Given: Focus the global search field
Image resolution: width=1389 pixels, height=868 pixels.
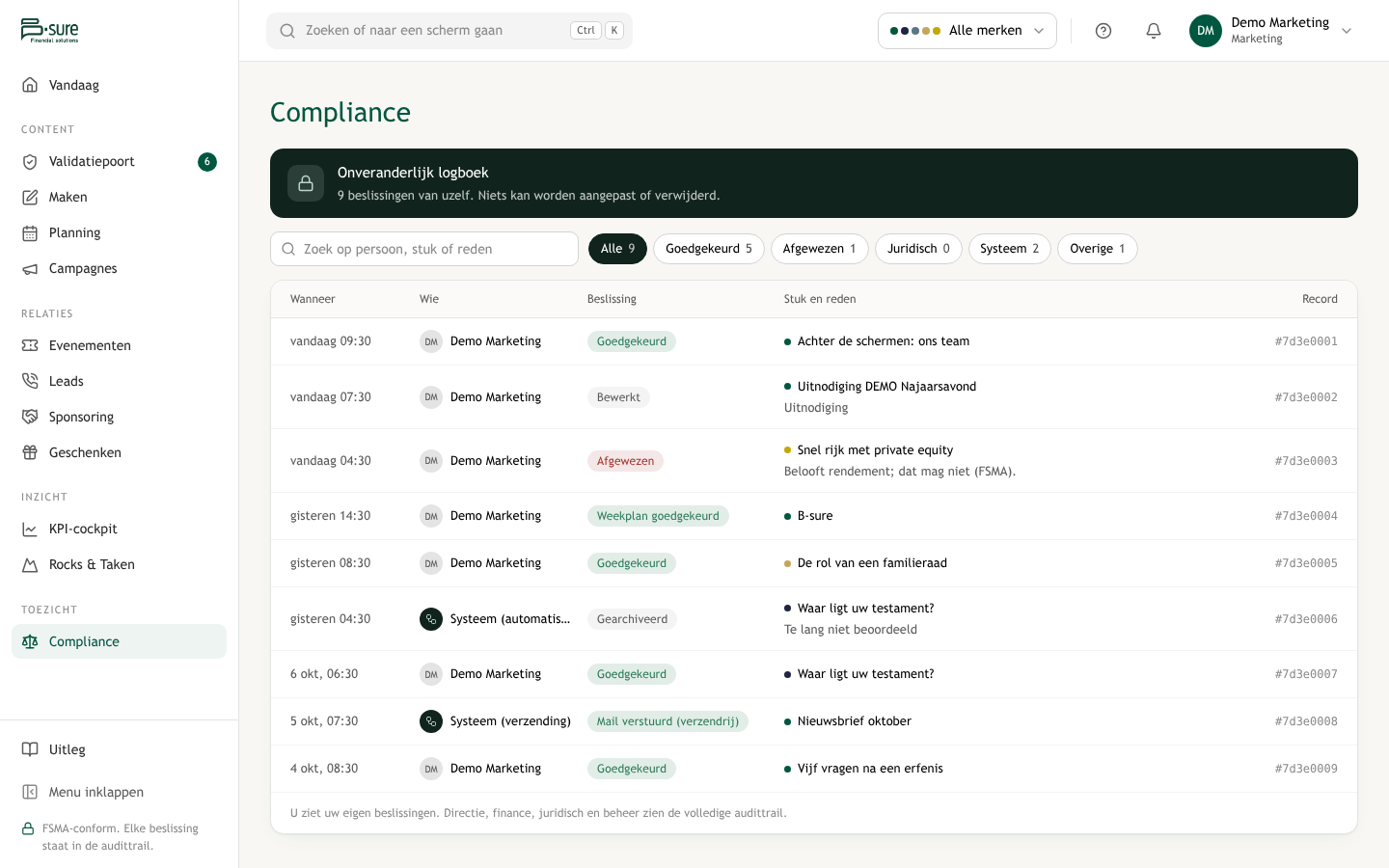Looking at the screenshot, I should click(x=449, y=31).
